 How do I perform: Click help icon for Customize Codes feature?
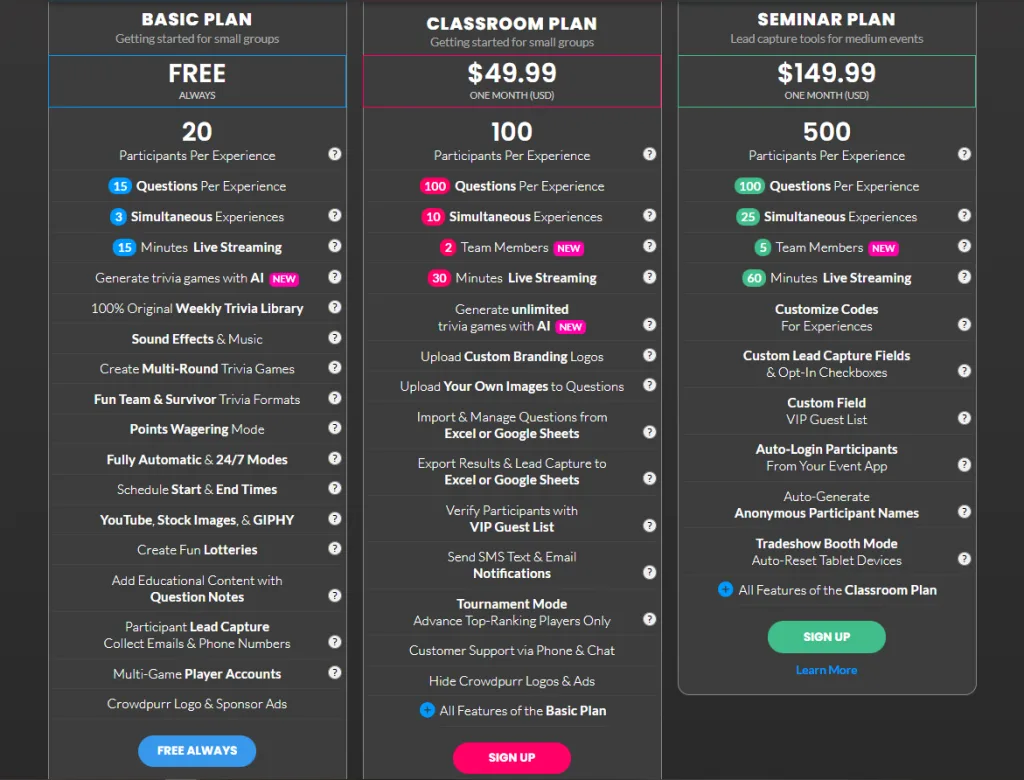[x=964, y=324]
